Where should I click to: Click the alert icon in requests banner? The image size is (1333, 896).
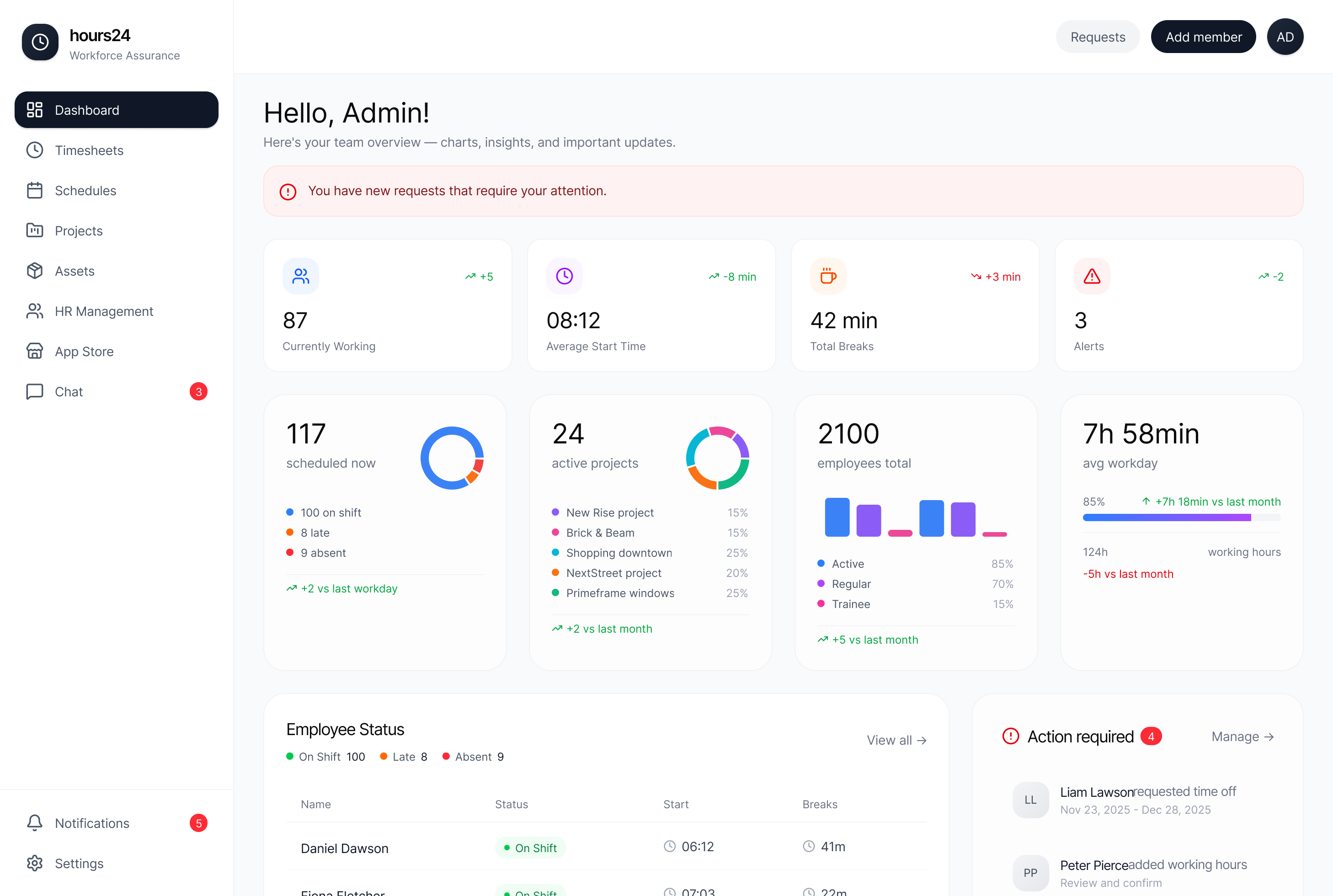(x=288, y=192)
